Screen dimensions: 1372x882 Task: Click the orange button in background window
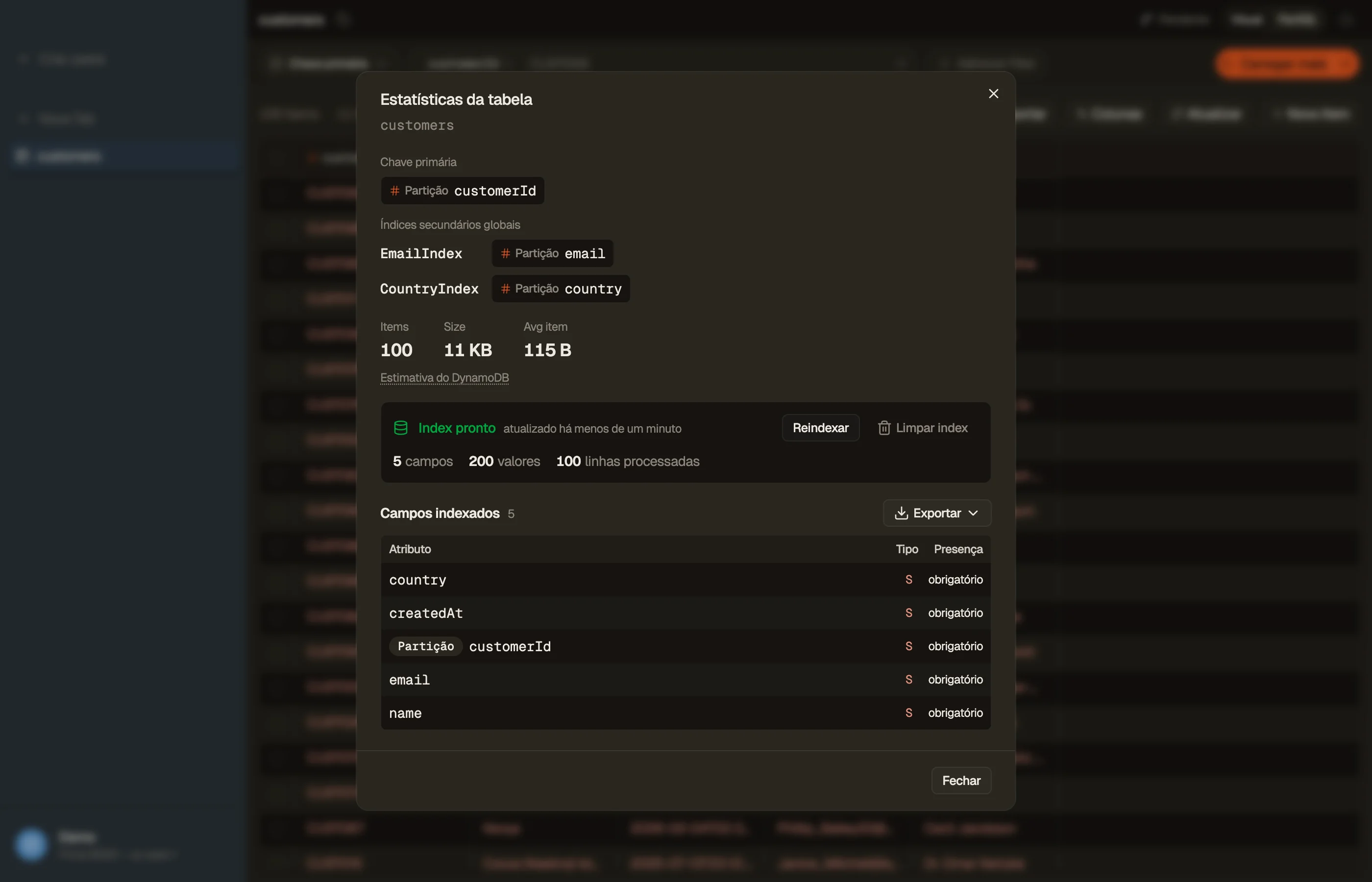pos(1287,64)
